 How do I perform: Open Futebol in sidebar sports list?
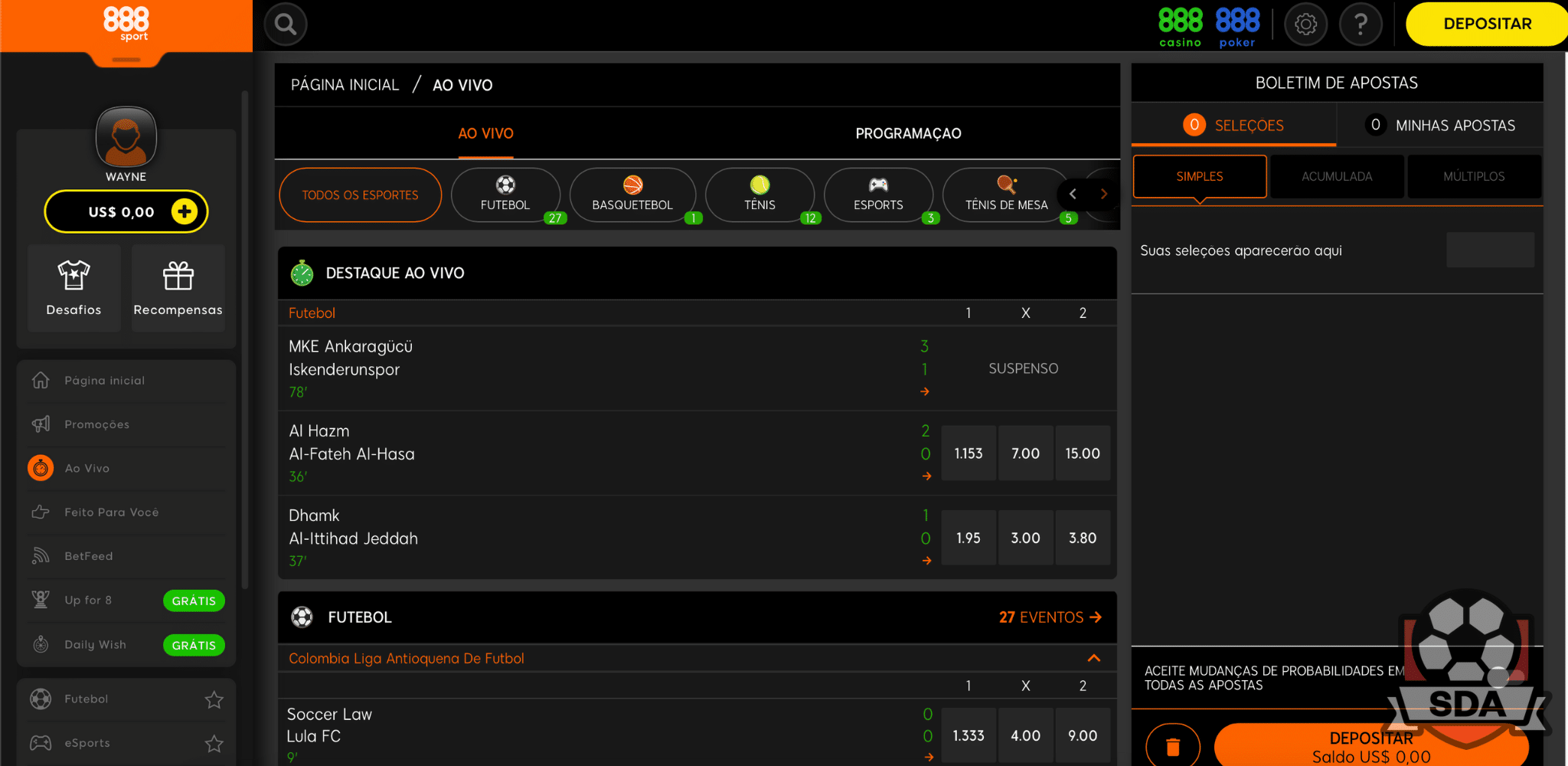[86, 699]
